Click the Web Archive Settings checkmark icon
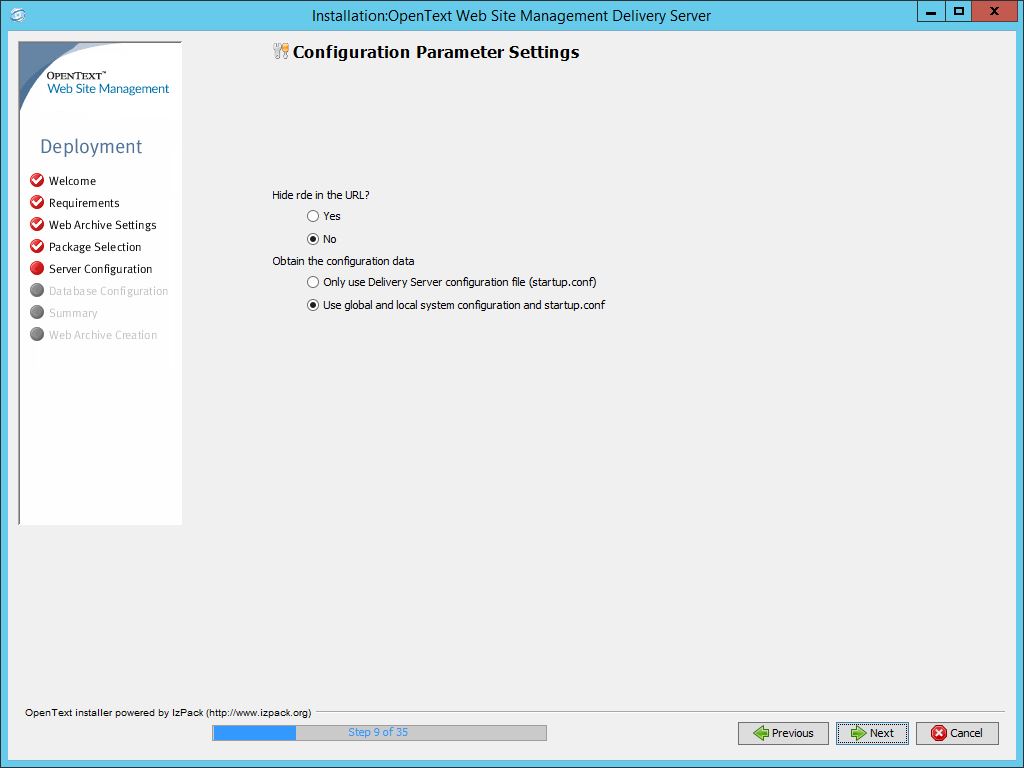This screenshot has width=1024, height=768. pyautogui.click(x=37, y=225)
